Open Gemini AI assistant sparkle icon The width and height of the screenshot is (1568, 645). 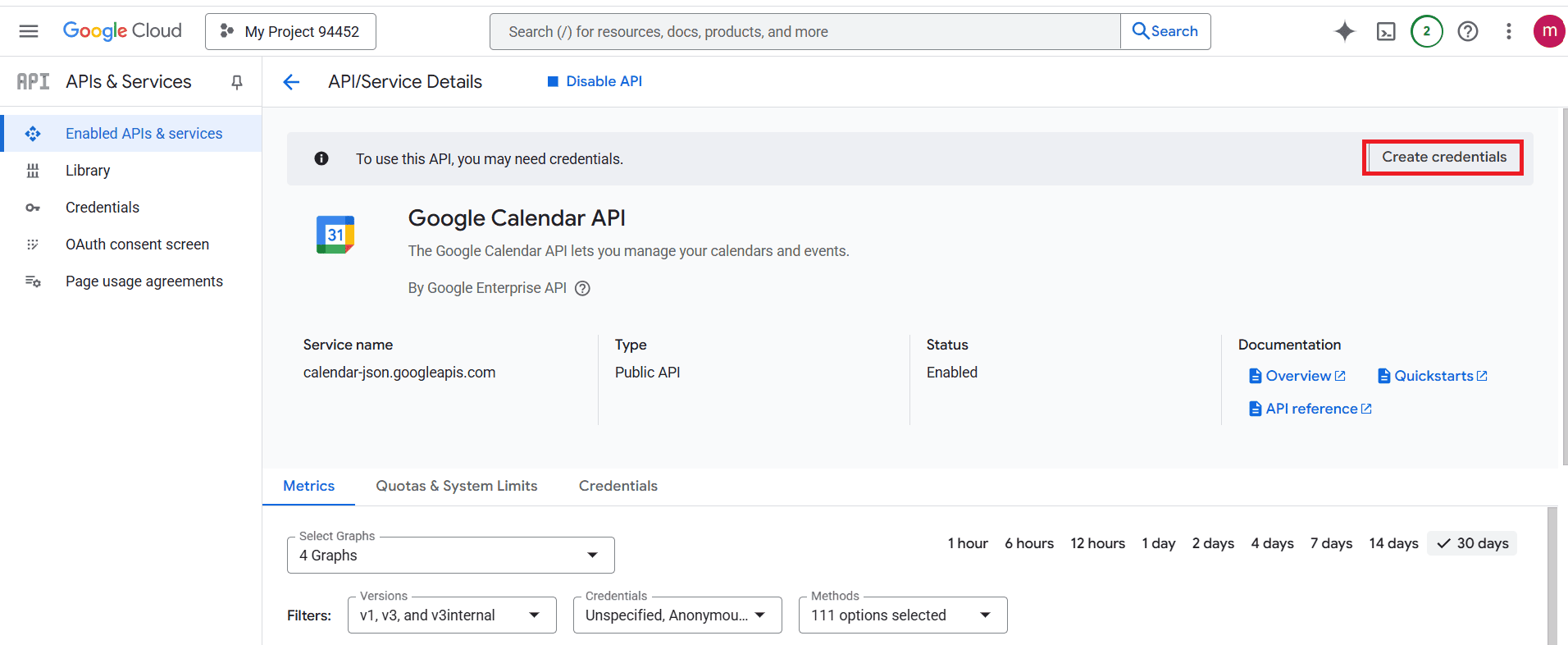[1345, 31]
